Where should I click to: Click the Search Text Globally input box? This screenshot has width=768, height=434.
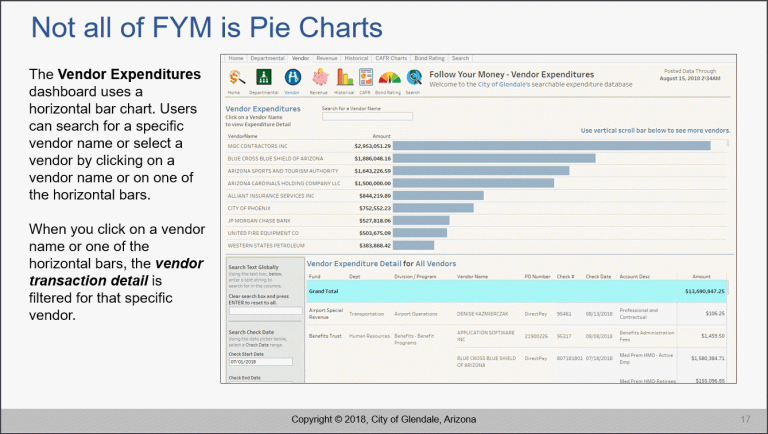(x=264, y=312)
